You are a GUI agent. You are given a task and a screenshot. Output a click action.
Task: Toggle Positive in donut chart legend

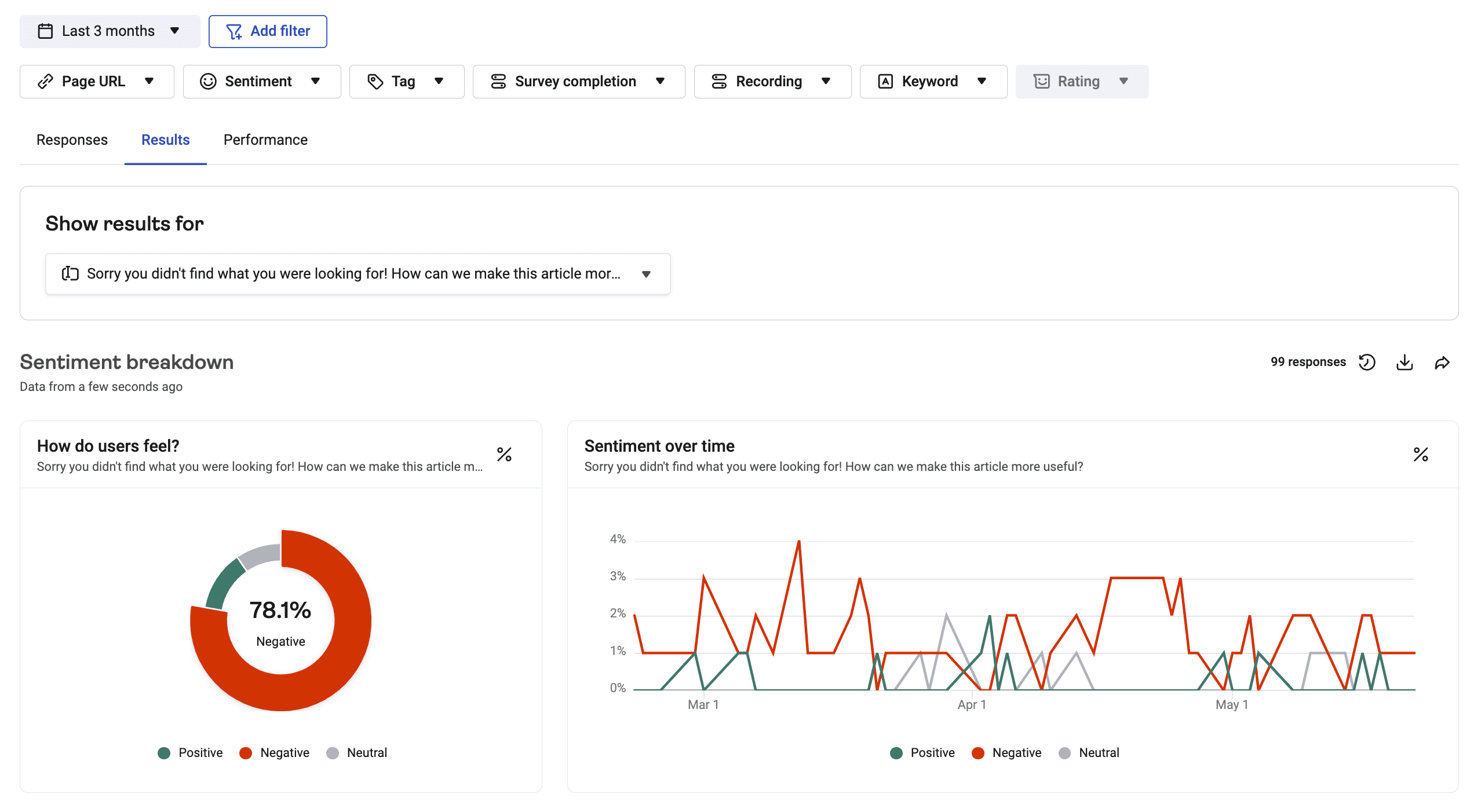tap(190, 753)
